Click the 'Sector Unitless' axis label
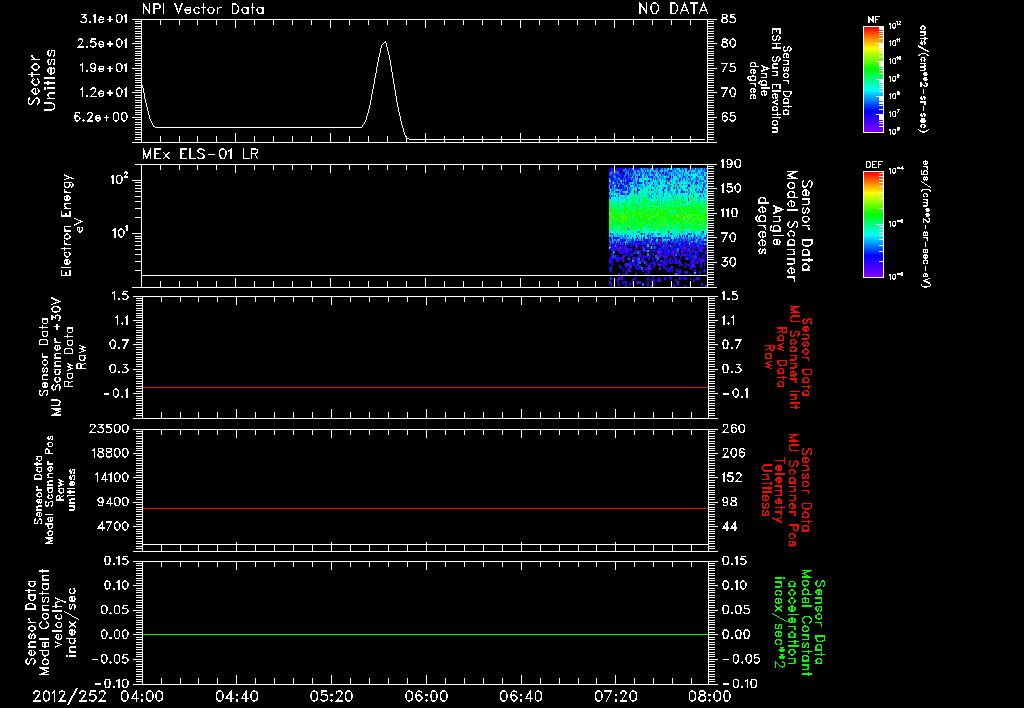Image resolution: width=1024 pixels, height=708 pixels. 42,80
